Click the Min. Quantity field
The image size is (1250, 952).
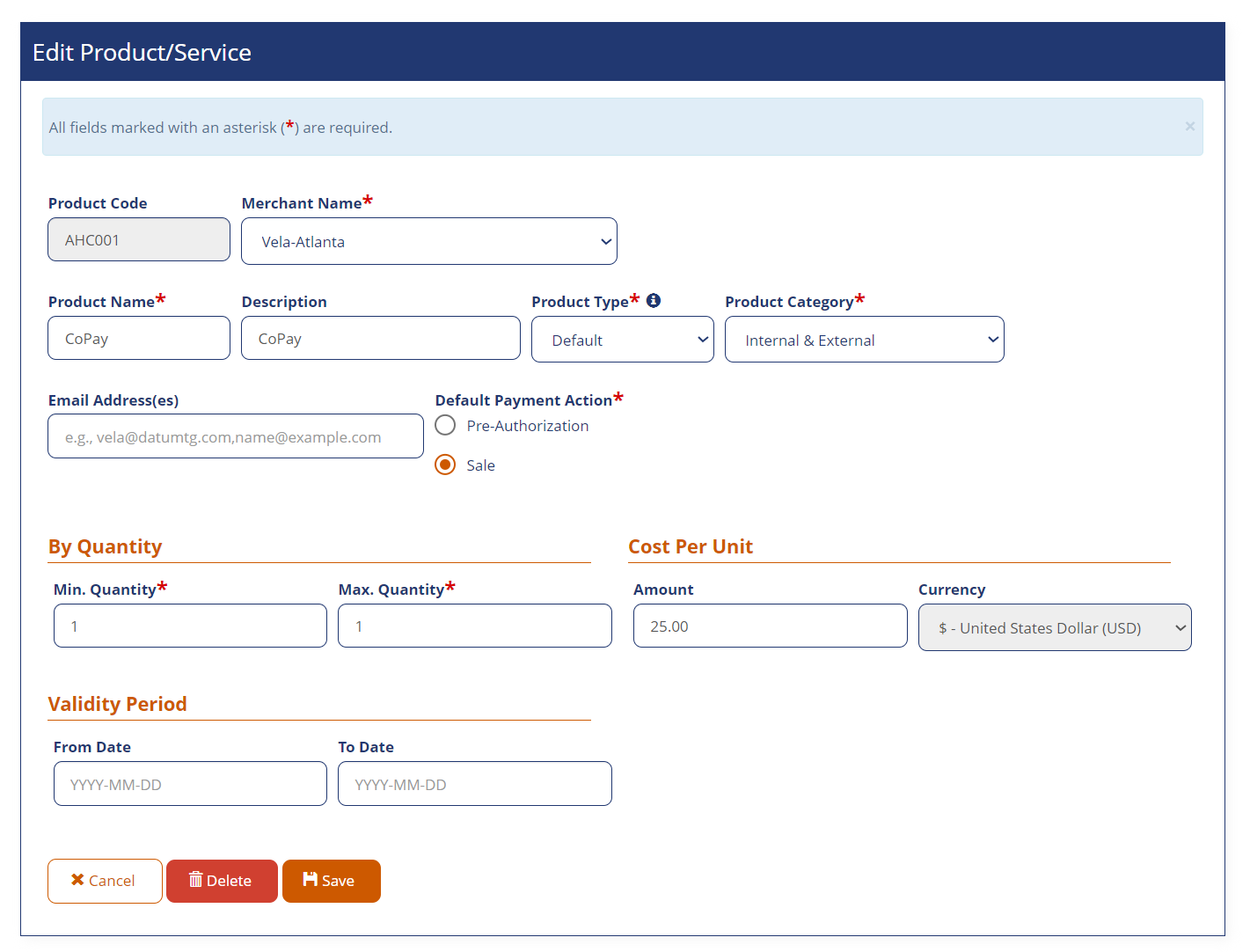tap(190, 626)
